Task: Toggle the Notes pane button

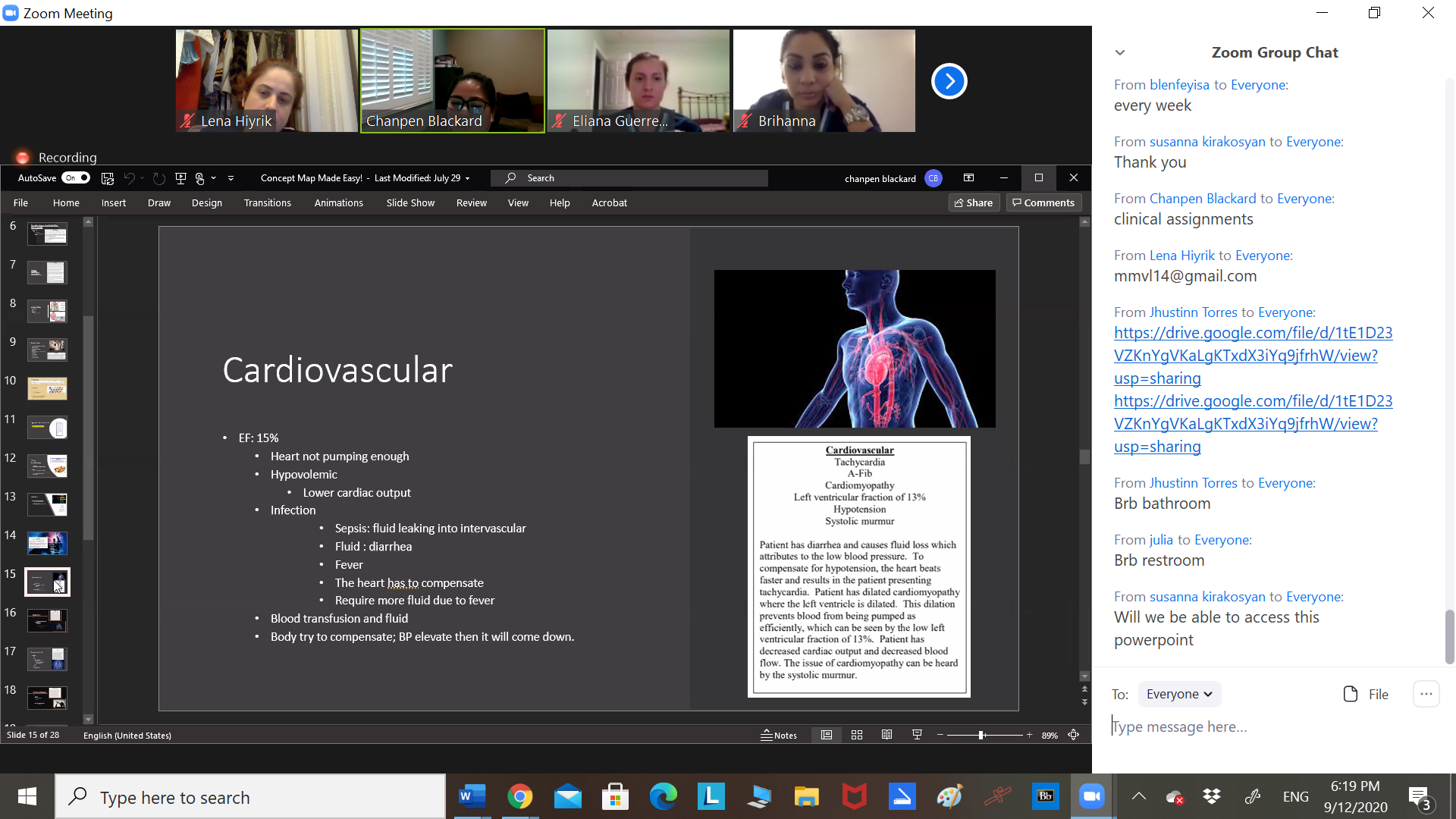Action: 779,735
